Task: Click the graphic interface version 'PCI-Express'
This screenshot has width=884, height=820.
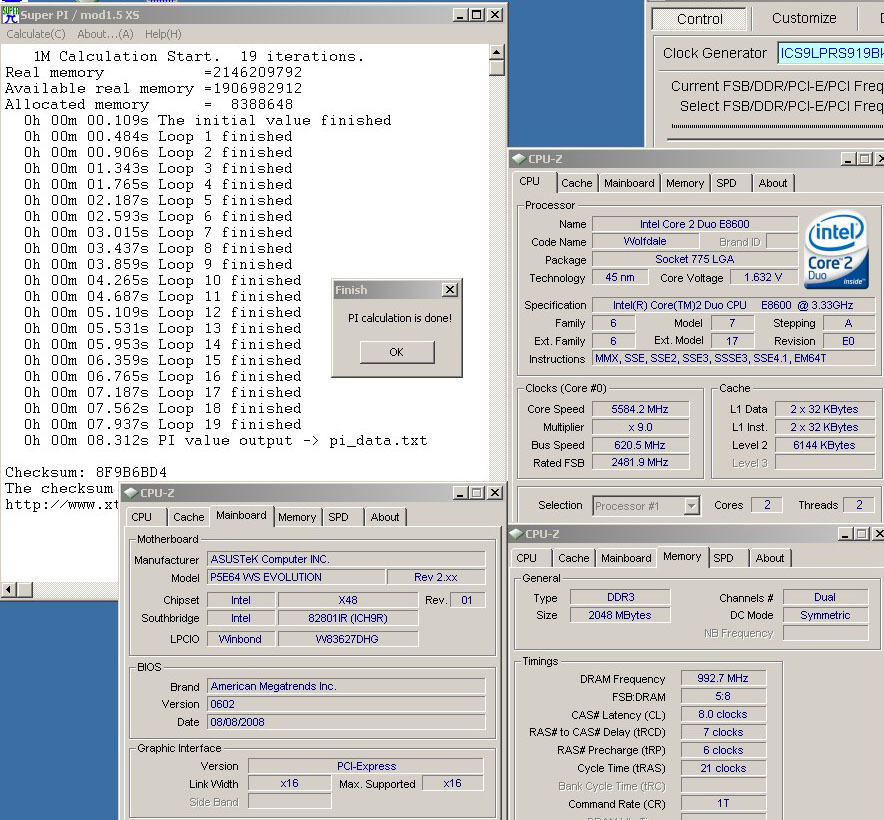Action: tap(366, 766)
